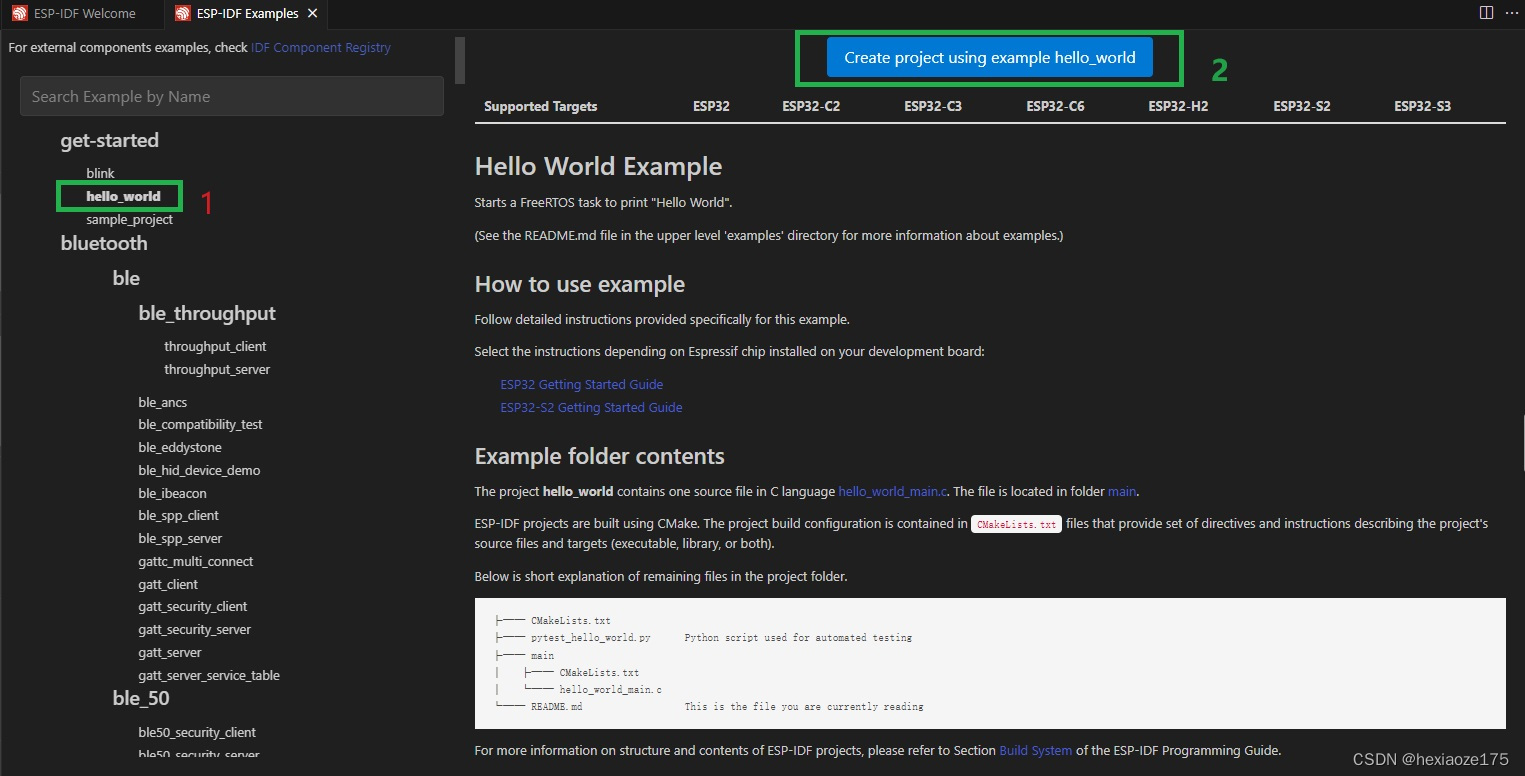The width and height of the screenshot is (1525, 776).
Task: Click the ESP32-C6 target label
Action: coord(1055,106)
